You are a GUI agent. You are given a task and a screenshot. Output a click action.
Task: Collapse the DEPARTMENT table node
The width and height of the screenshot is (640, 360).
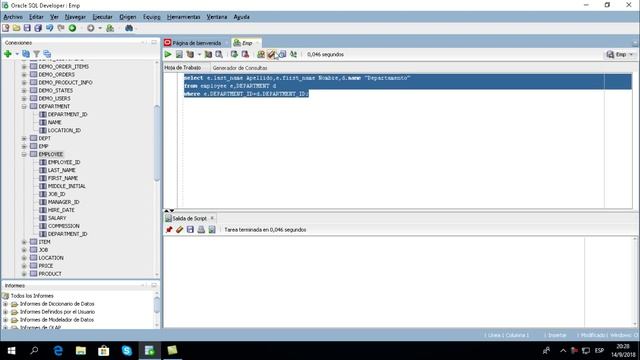pos(24,107)
